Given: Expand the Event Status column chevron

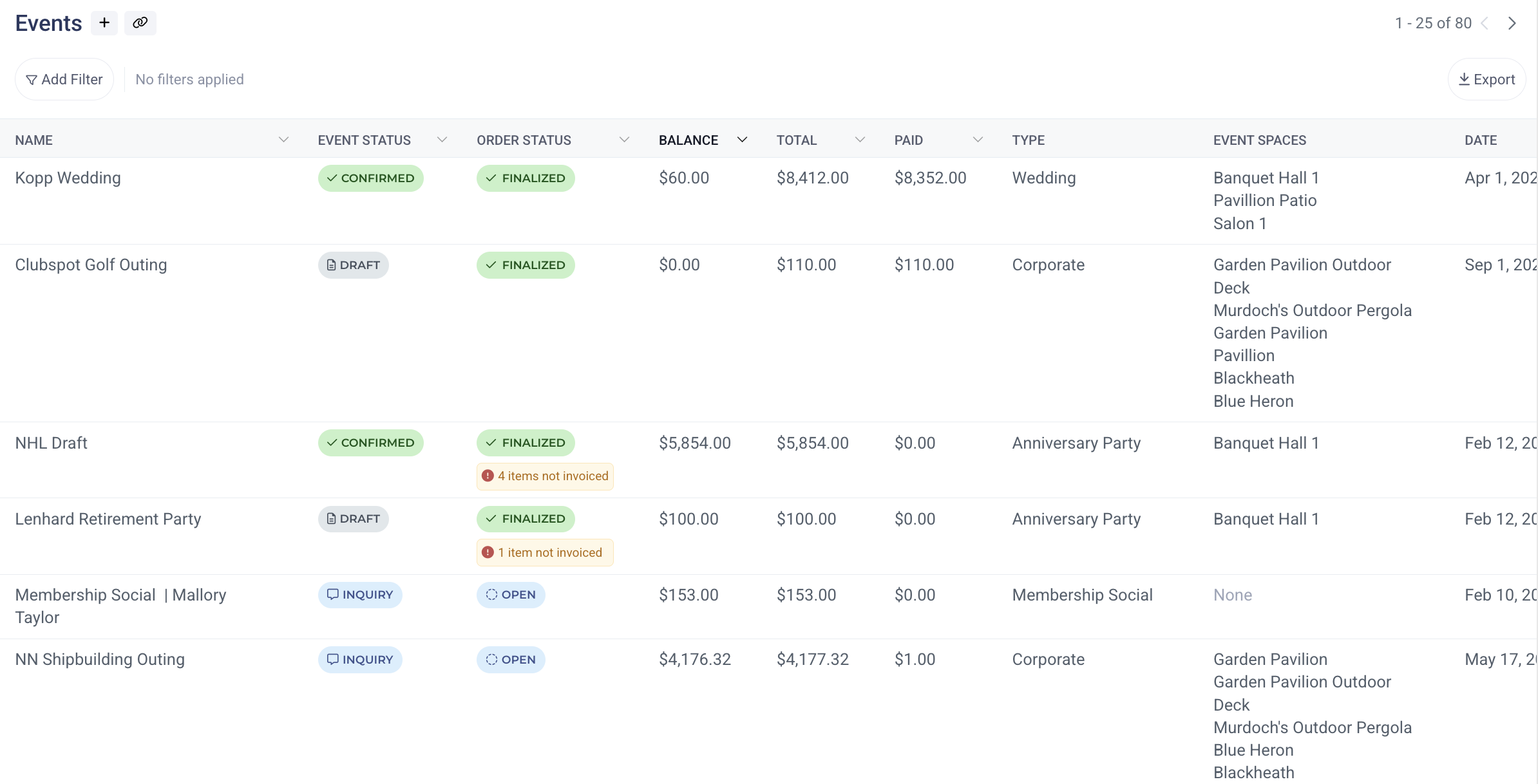Looking at the screenshot, I should [442, 140].
